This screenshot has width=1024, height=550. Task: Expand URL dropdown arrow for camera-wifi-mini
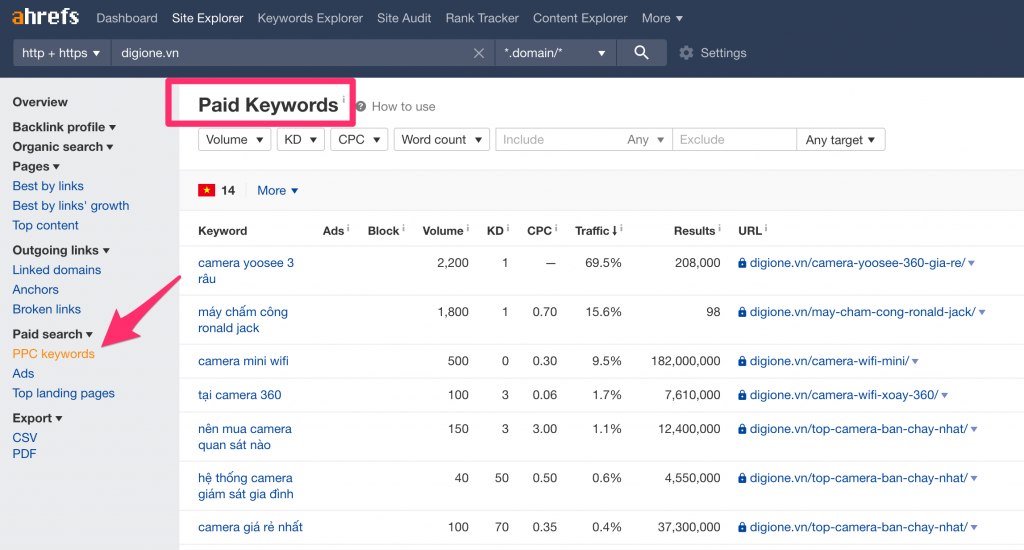pos(916,361)
